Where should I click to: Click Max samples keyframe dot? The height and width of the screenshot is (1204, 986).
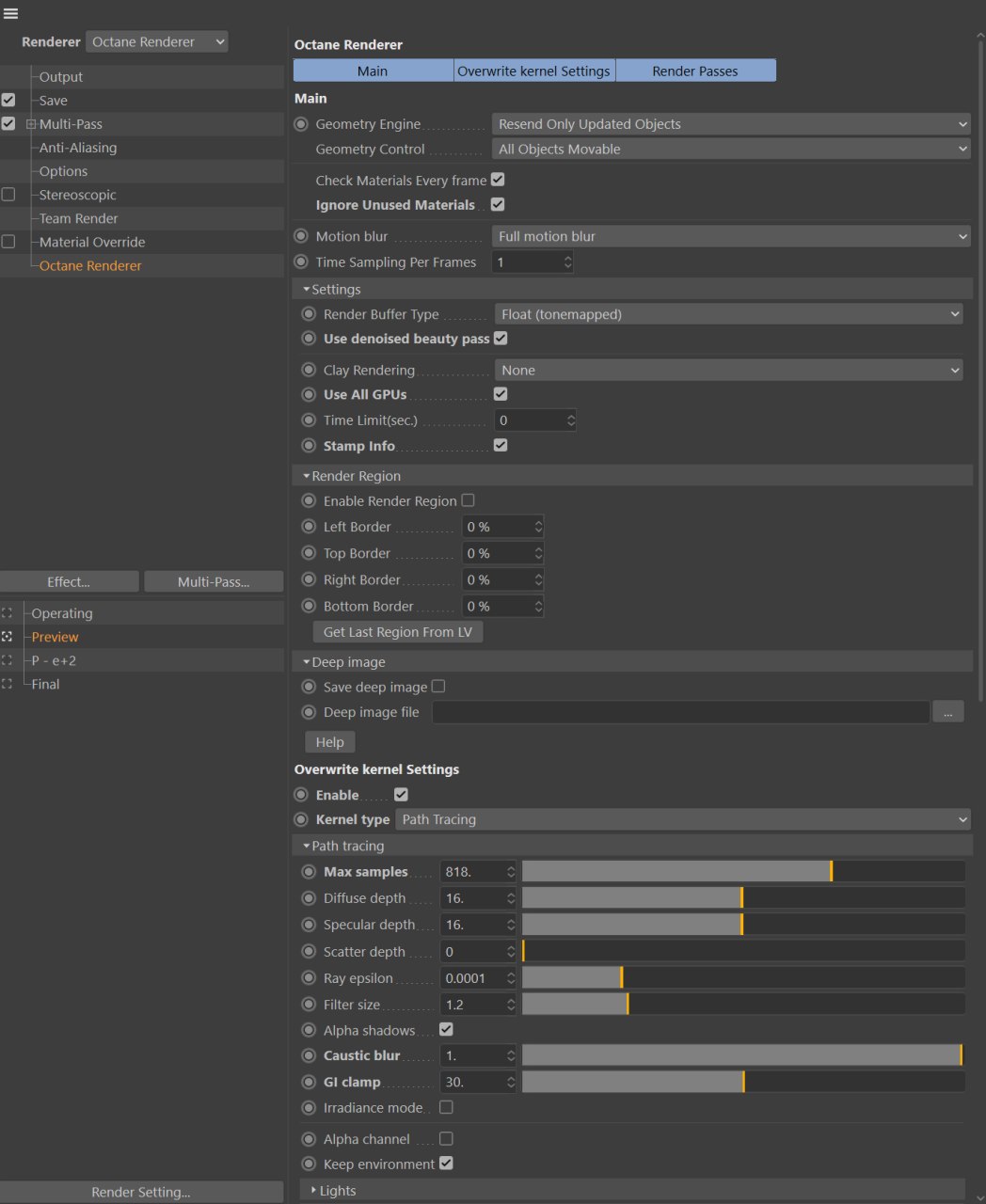tap(309, 872)
